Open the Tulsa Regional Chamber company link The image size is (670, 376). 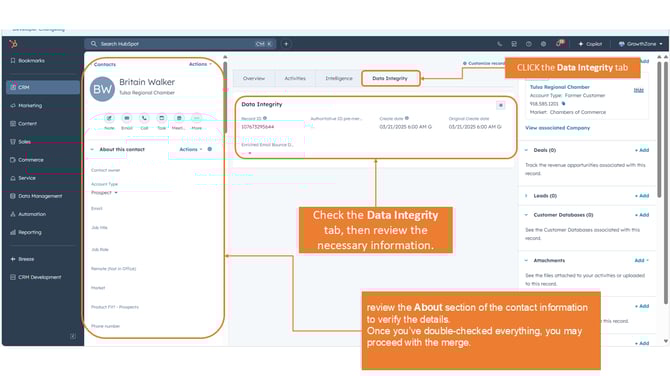pyautogui.click(x=559, y=87)
